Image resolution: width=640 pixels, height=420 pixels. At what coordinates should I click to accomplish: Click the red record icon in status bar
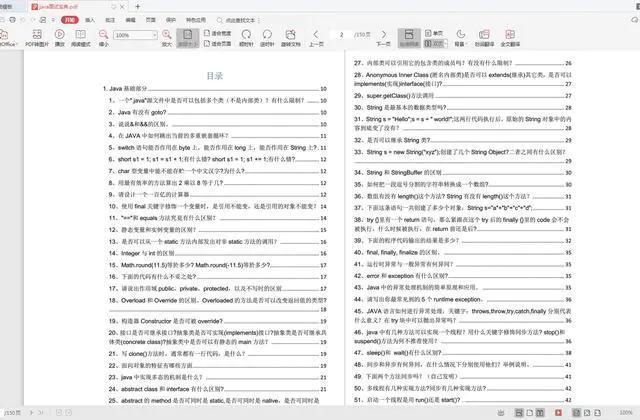(x=558, y=413)
